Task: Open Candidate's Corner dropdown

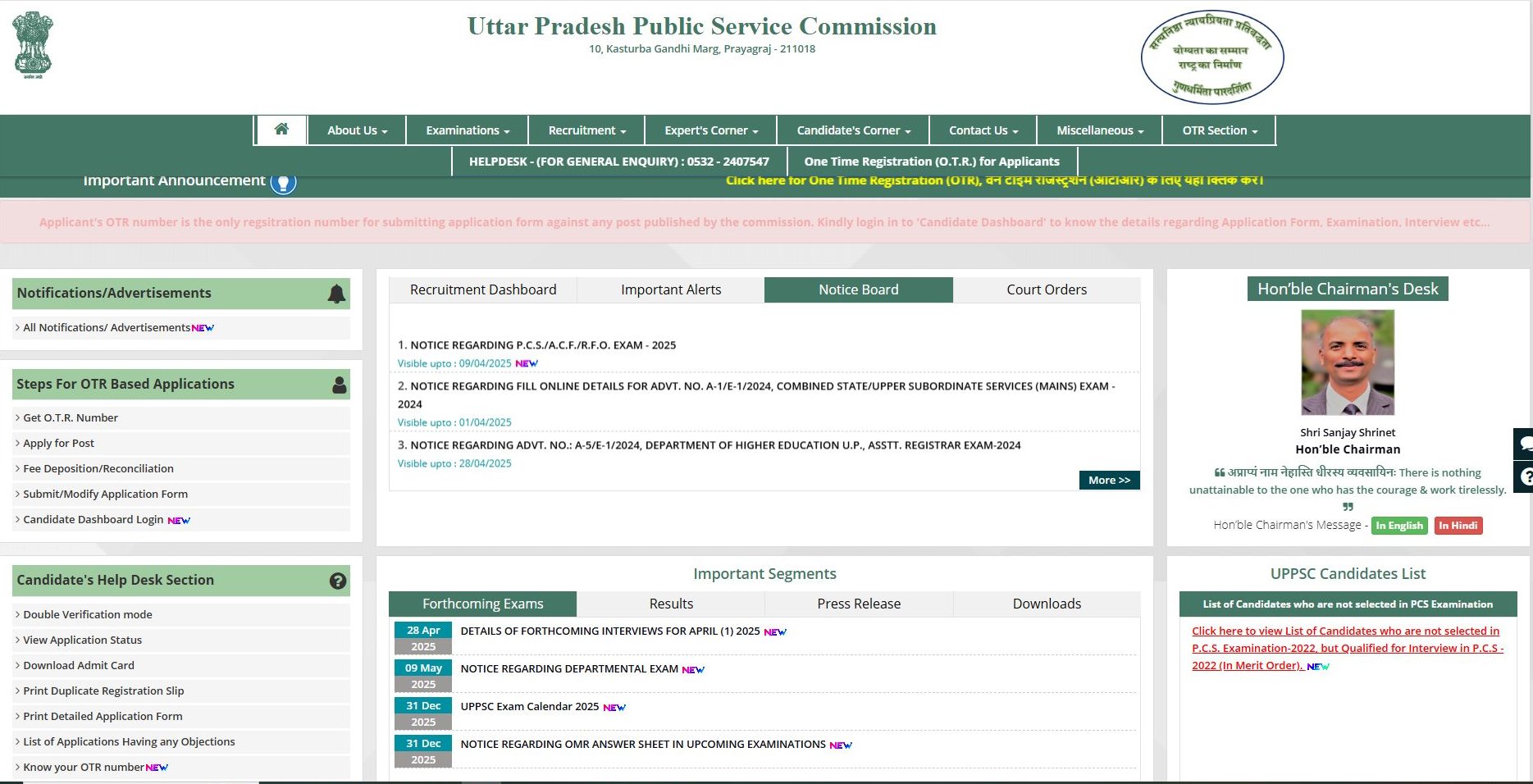Action: 853,130
